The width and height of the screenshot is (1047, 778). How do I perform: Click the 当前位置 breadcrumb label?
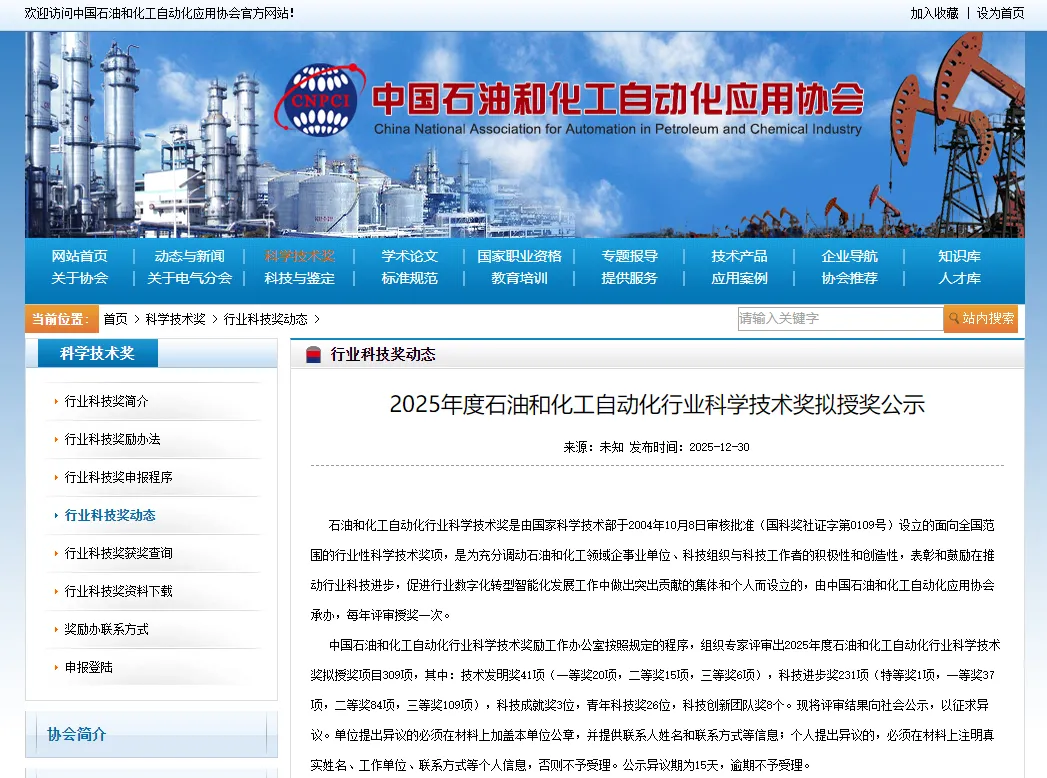point(60,319)
